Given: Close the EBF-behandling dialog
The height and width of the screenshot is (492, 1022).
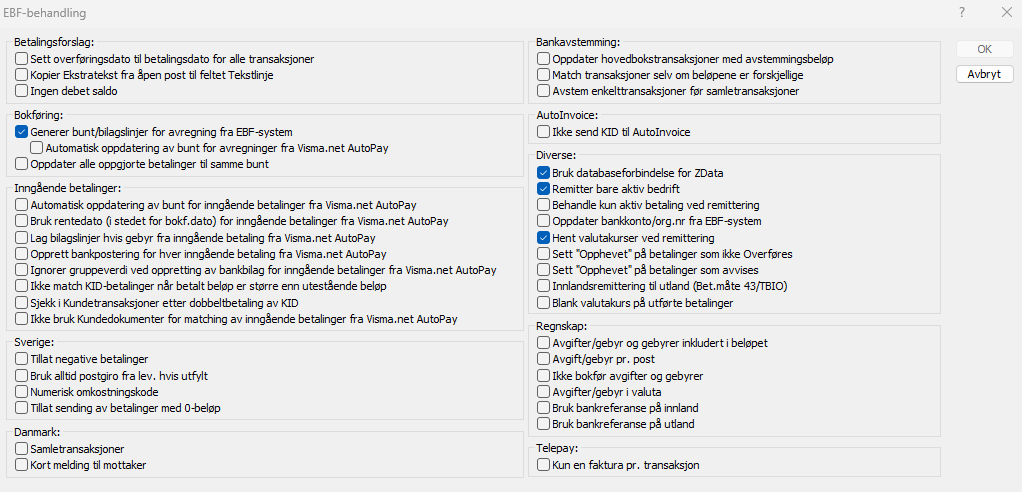Looking at the screenshot, I should click(1006, 13).
